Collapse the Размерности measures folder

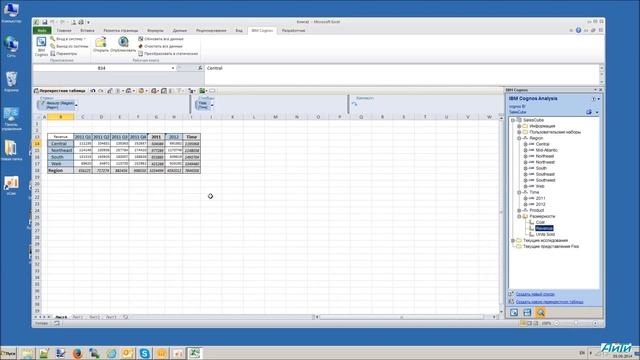click(519, 216)
